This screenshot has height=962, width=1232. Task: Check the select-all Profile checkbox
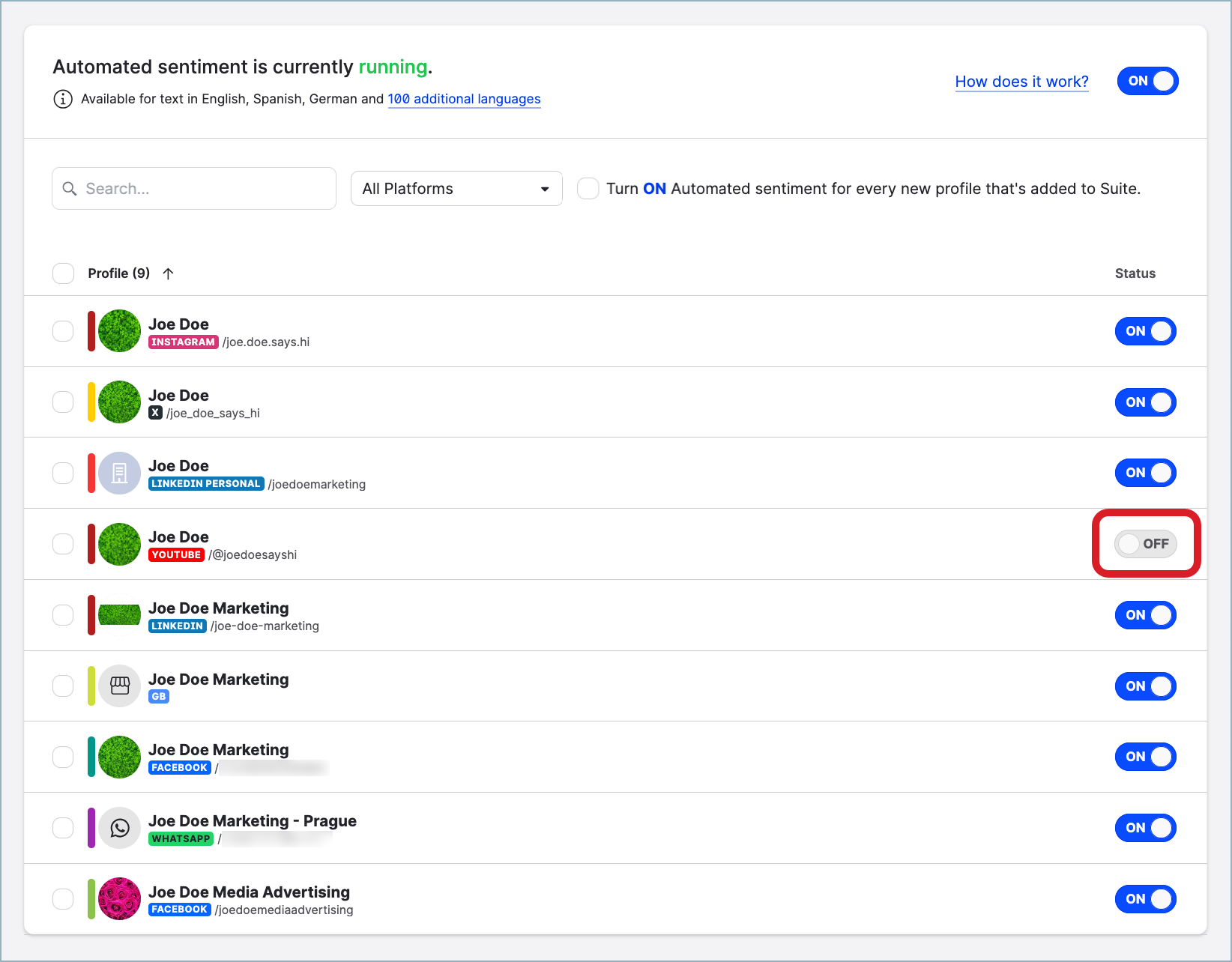(63, 273)
